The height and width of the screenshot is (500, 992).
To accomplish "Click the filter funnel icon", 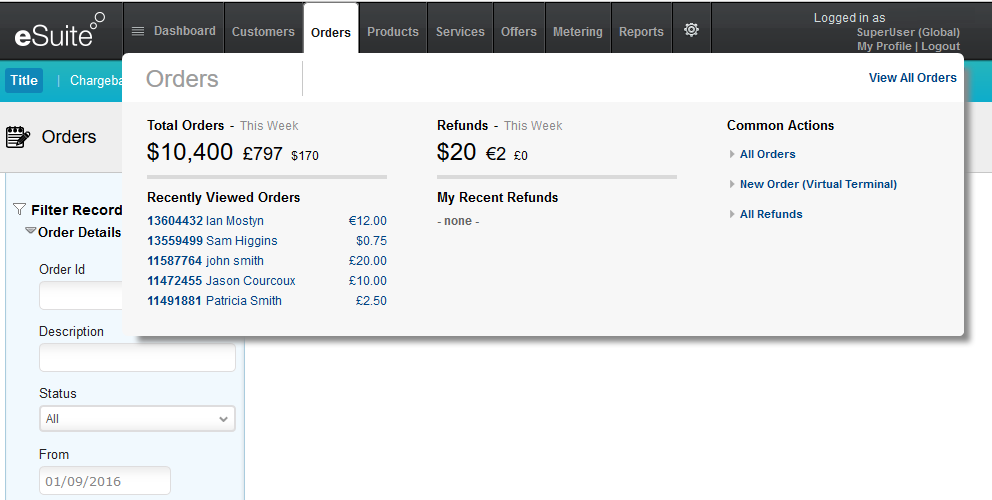I will 19,210.
